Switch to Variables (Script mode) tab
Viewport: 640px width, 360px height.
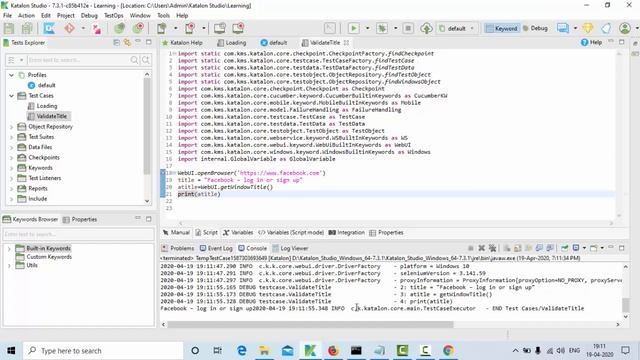click(x=291, y=233)
